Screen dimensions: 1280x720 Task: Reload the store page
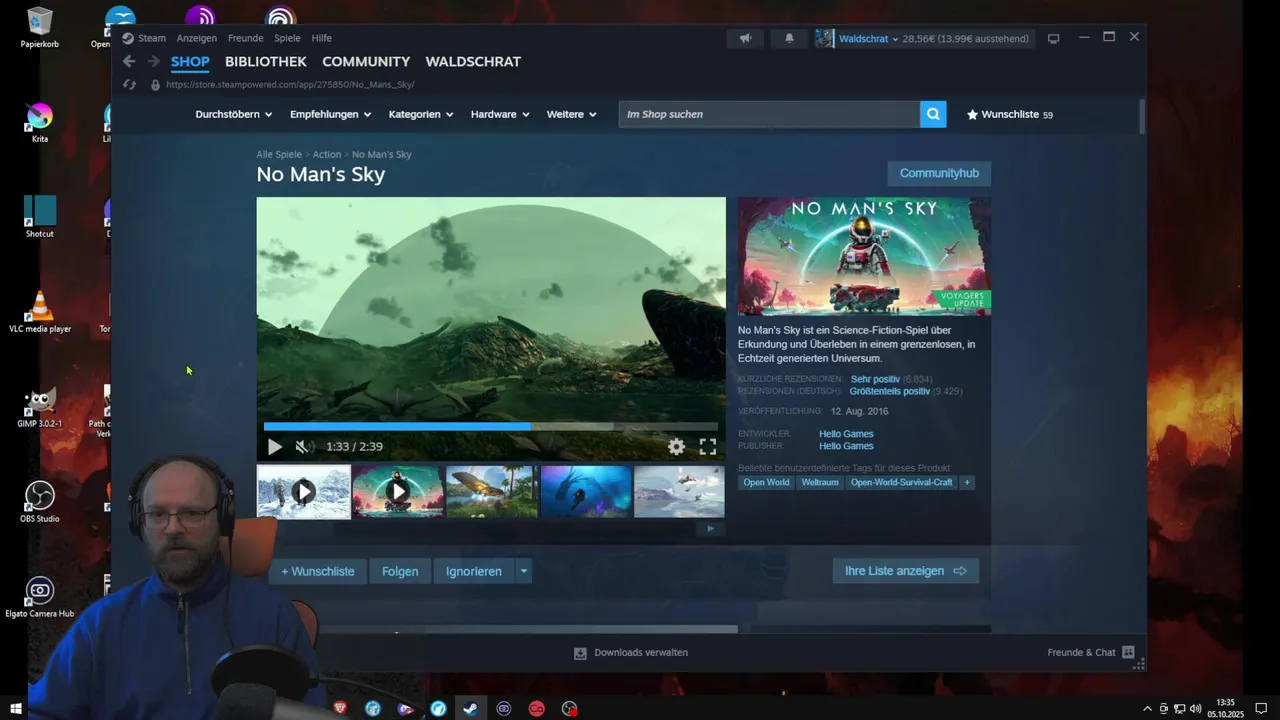click(129, 85)
